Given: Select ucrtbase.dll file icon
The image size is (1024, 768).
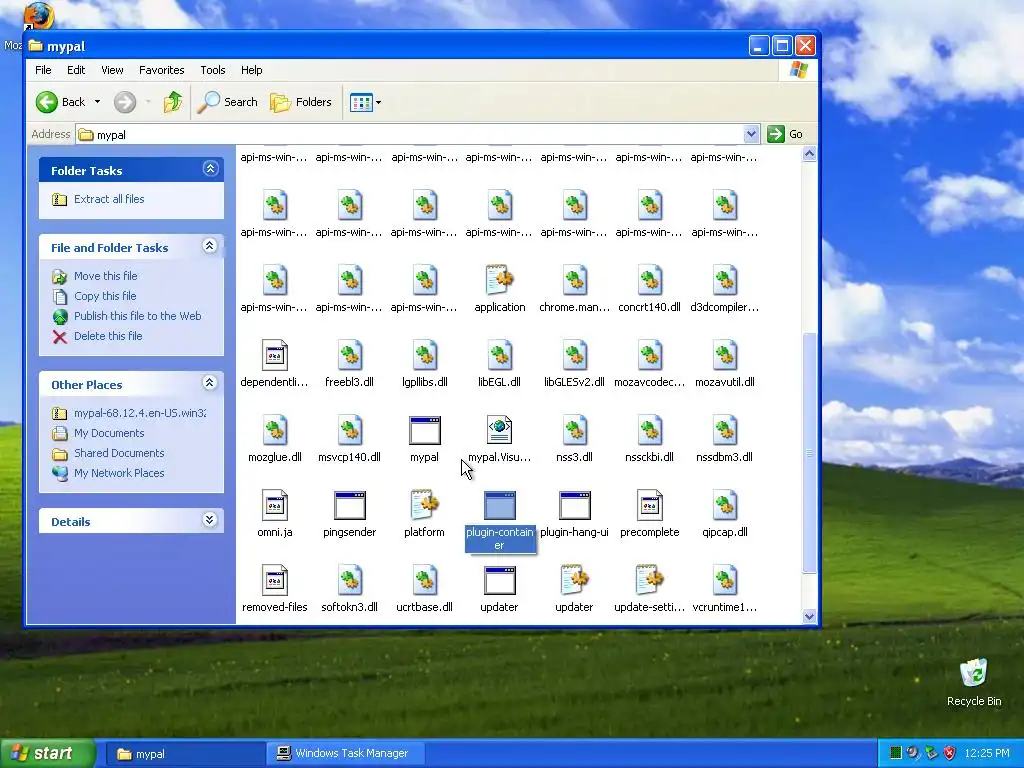Looking at the screenshot, I should [424, 581].
